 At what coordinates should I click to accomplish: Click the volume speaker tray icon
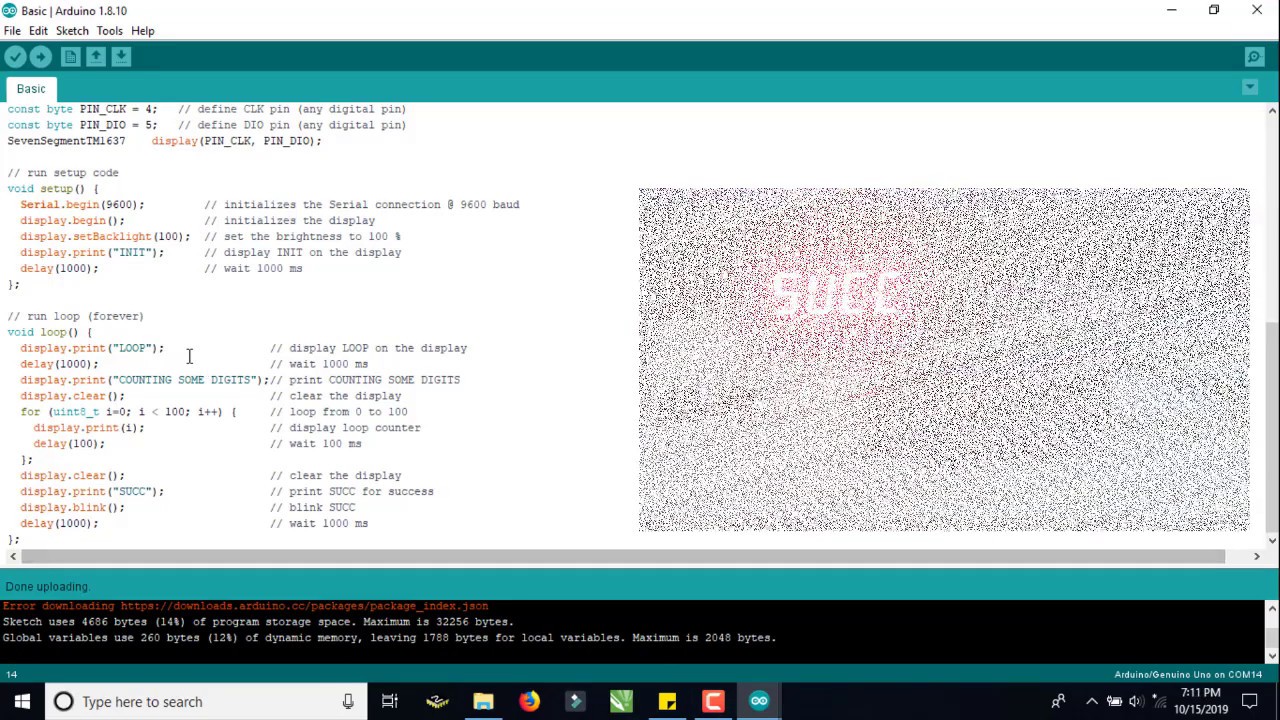pyautogui.click(x=1136, y=702)
